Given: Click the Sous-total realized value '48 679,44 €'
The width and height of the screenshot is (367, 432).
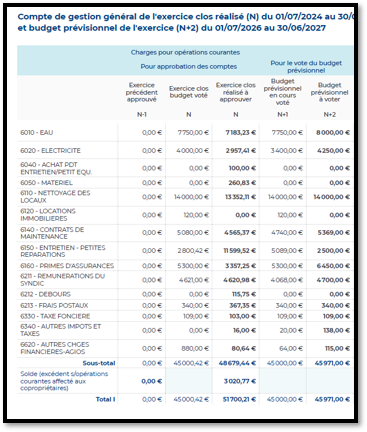Looking at the screenshot, I should [x=237, y=363].
